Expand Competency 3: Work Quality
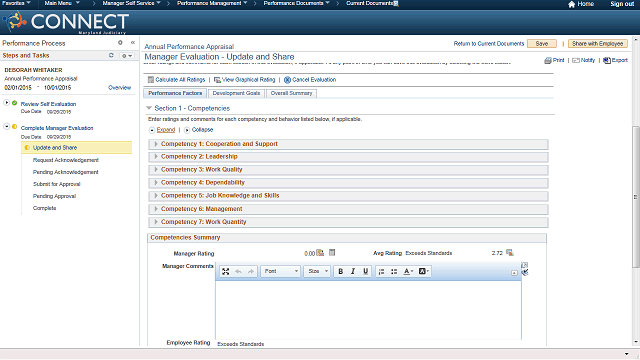The width and height of the screenshot is (640, 360). (156, 170)
